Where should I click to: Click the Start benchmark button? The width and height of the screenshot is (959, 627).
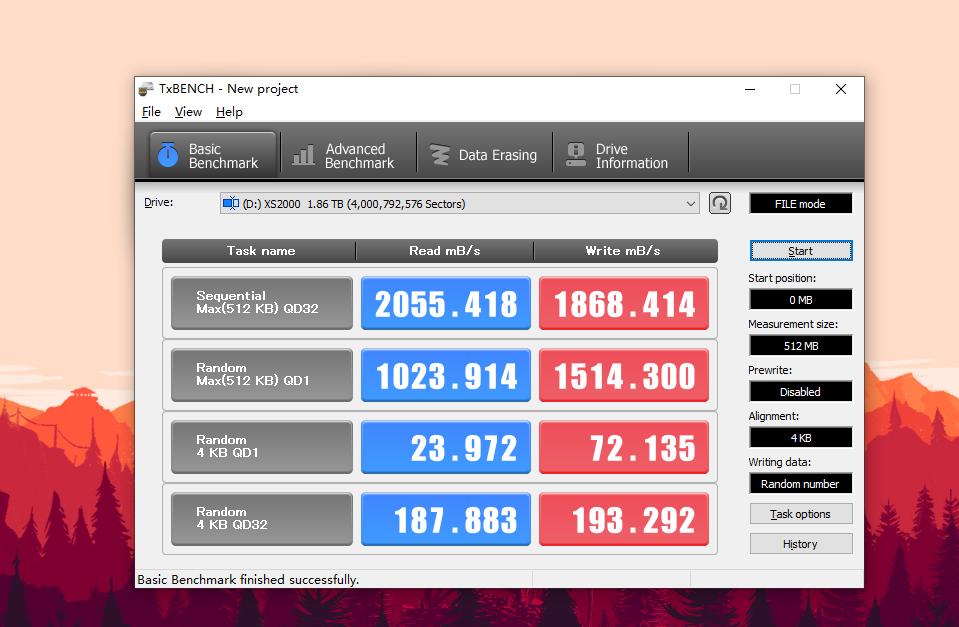(x=801, y=251)
